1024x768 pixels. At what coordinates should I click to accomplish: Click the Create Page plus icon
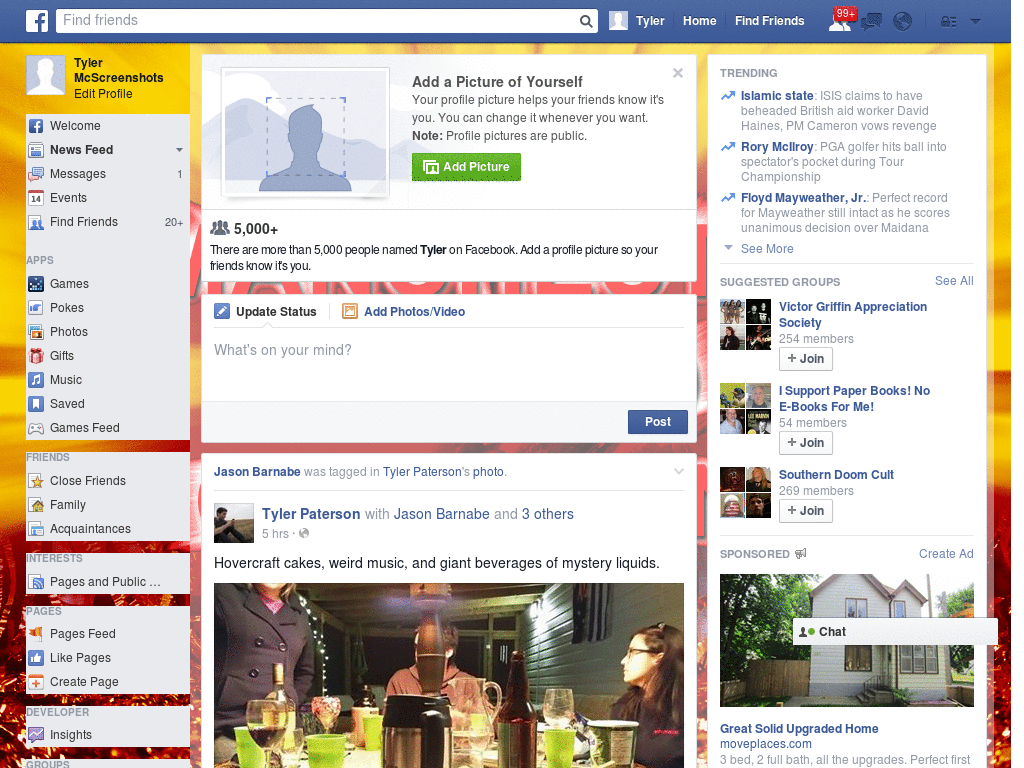click(x=36, y=682)
